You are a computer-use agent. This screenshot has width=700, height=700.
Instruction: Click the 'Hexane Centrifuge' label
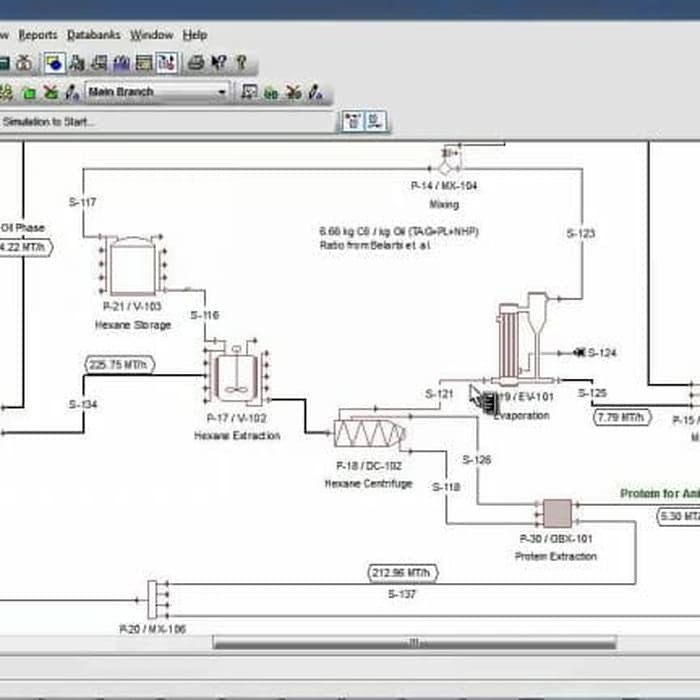pos(368,483)
